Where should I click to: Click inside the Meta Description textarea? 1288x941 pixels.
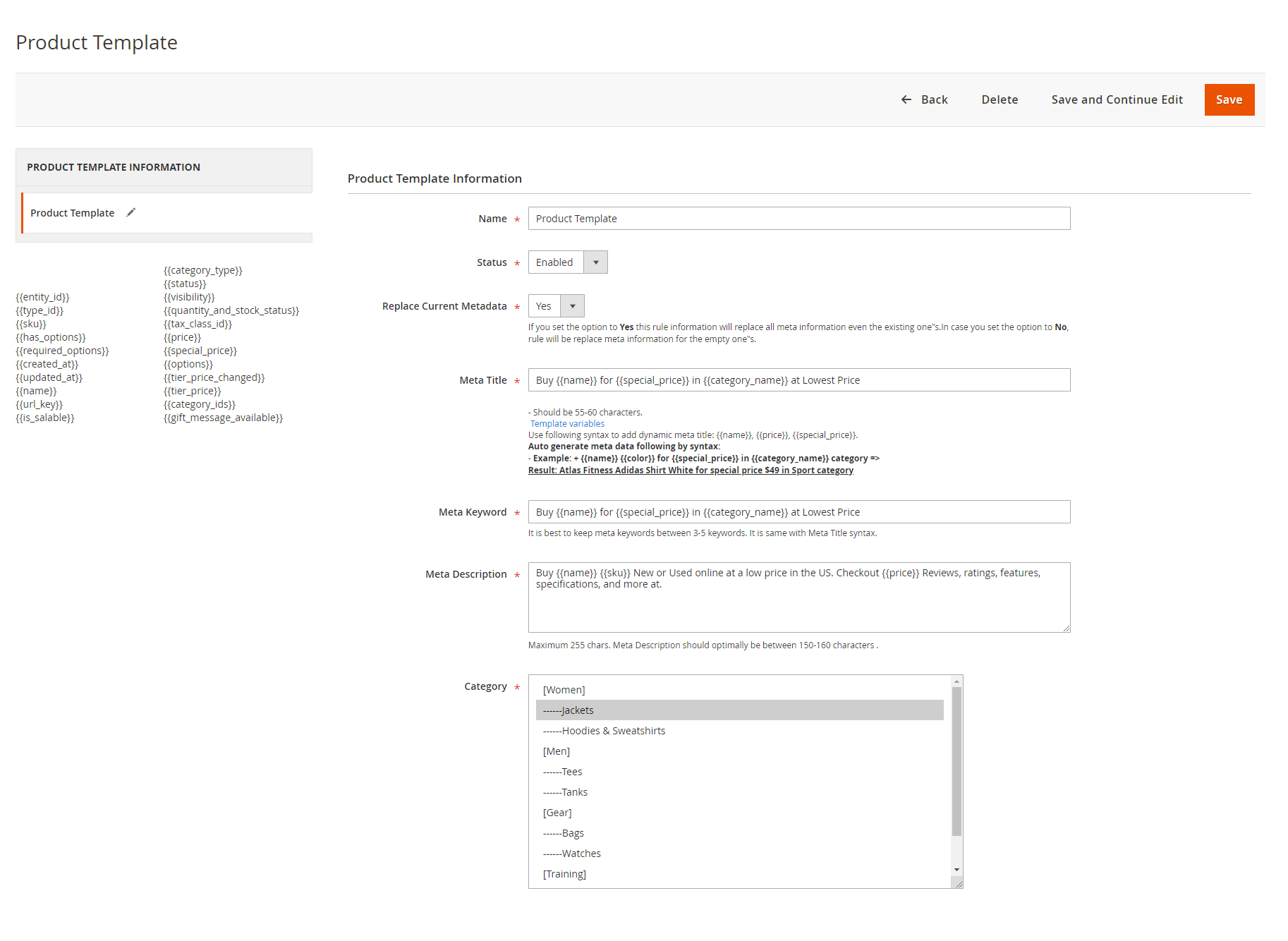coord(798,607)
